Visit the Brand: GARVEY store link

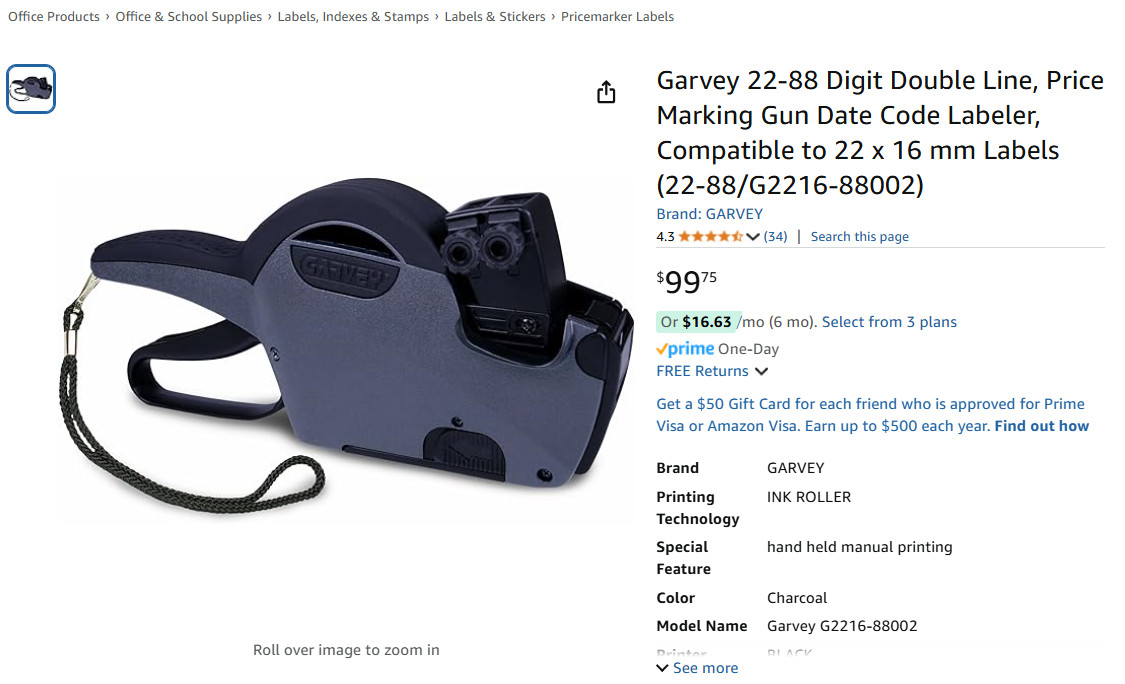pyautogui.click(x=710, y=214)
